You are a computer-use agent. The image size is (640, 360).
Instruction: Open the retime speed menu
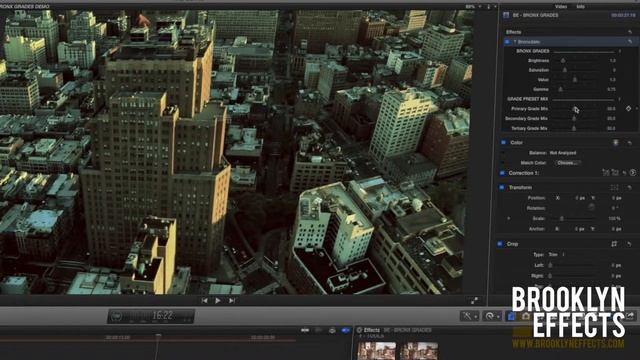tap(491, 316)
